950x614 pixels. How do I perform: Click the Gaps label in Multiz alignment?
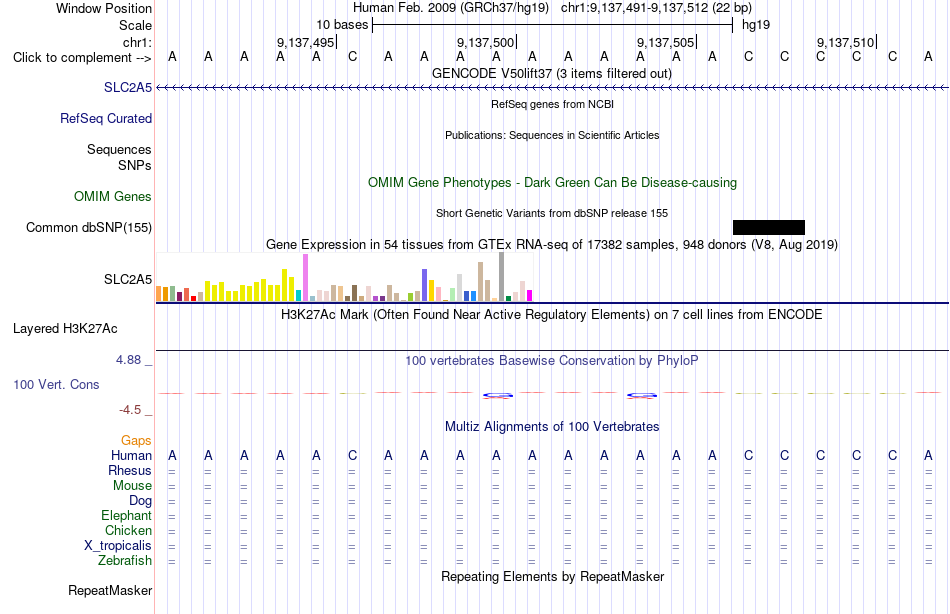click(136, 441)
